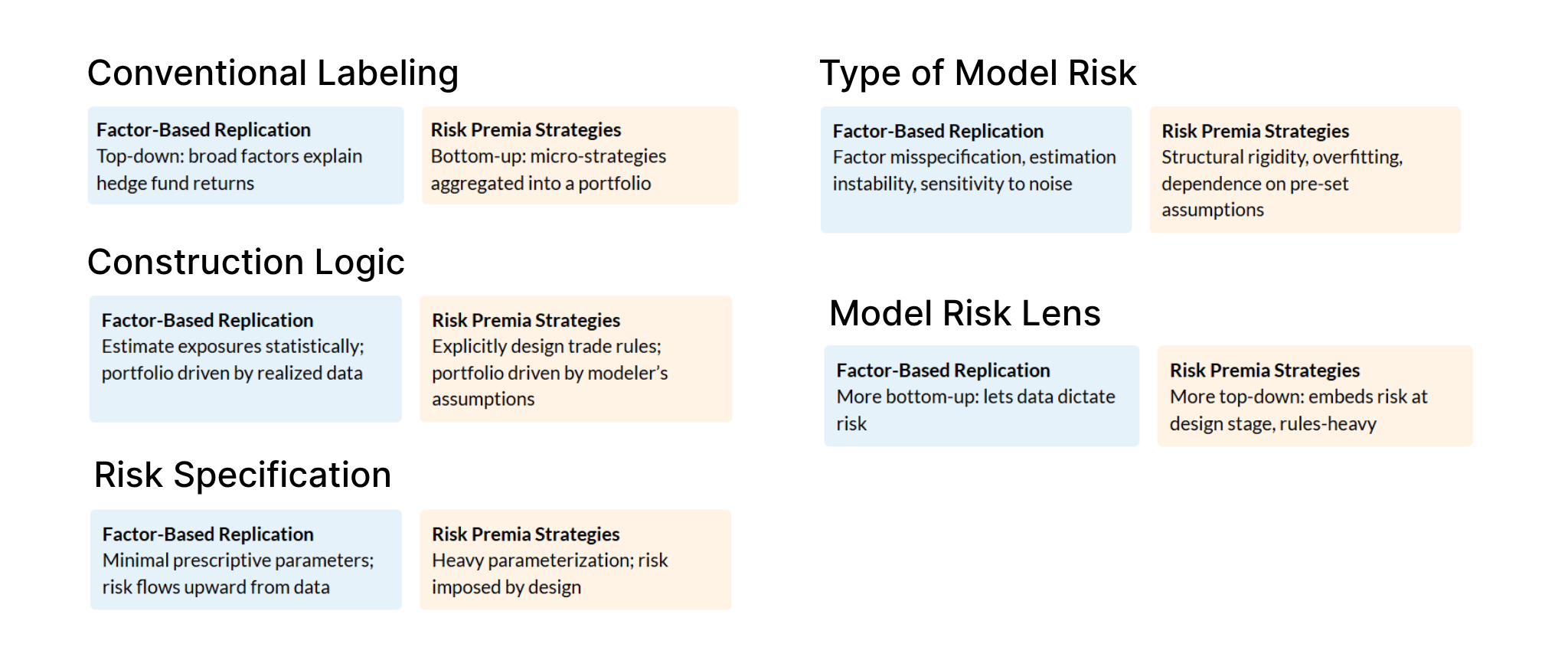The width and height of the screenshot is (1568, 663).
Task: Click the Conventional Labeling heading
Action: (273, 73)
